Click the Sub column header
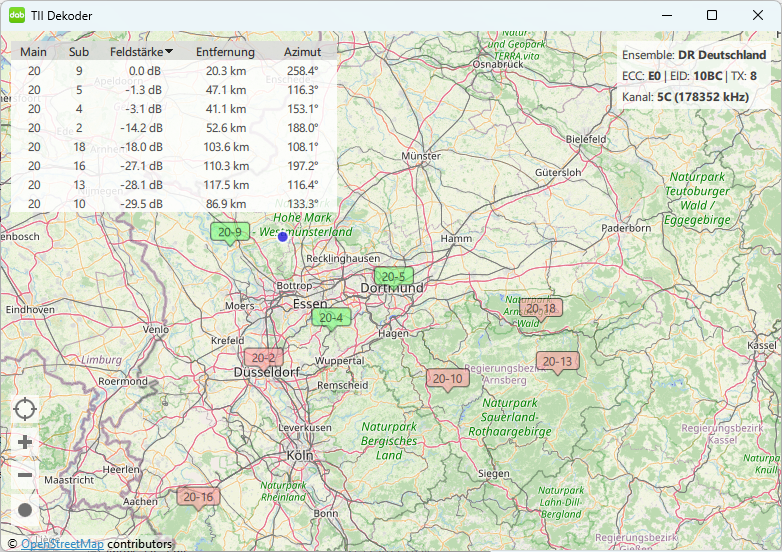This screenshot has width=782, height=552. [79, 52]
